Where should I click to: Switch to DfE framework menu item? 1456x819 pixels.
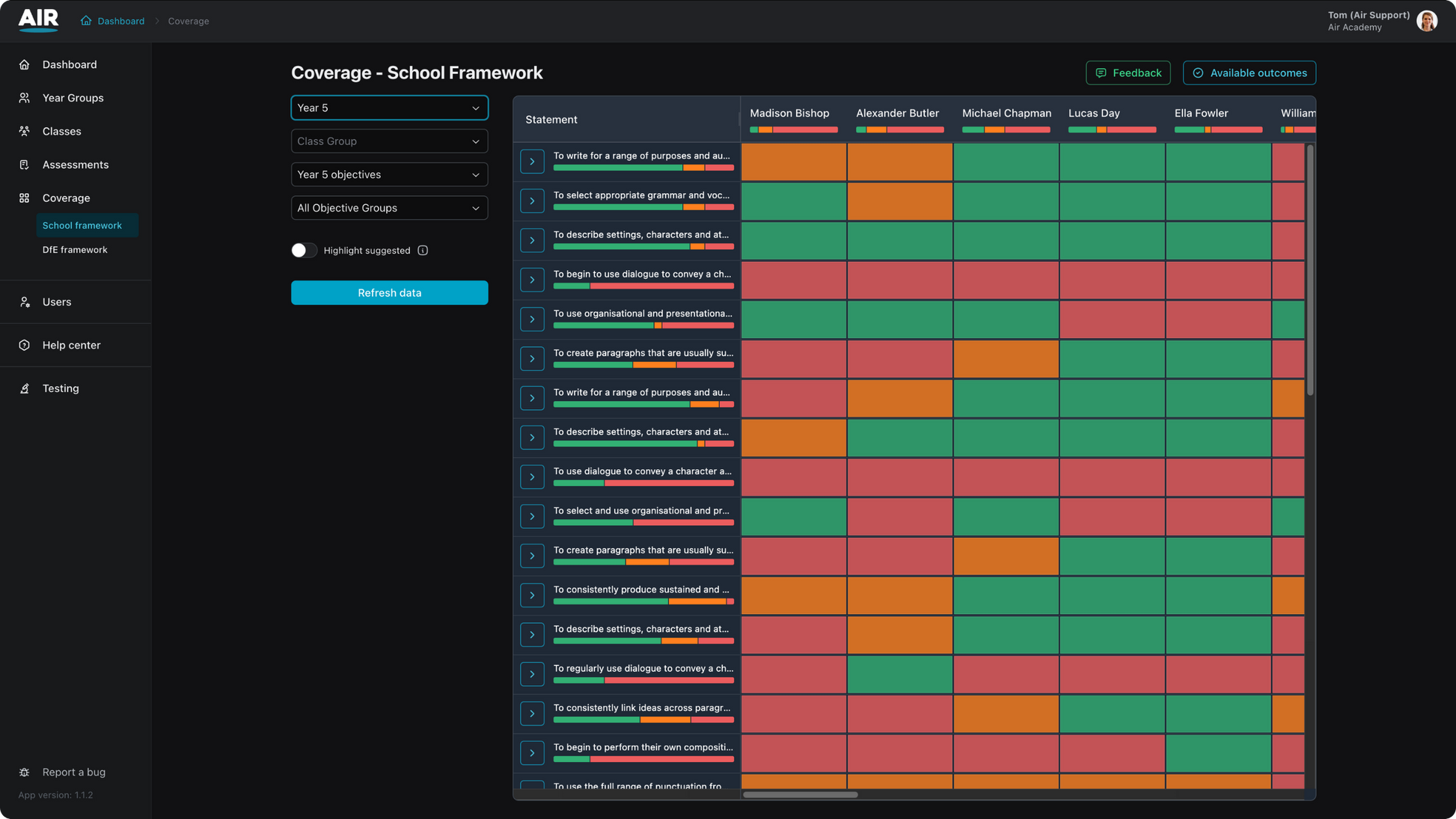[75, 250]
